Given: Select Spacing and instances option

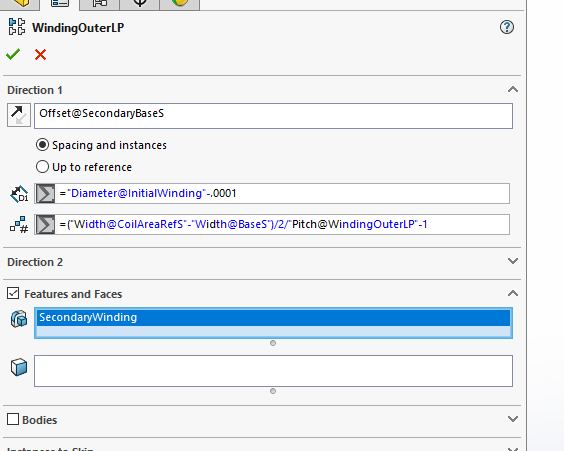Looking at the screenshot, I should coord(42,145).
